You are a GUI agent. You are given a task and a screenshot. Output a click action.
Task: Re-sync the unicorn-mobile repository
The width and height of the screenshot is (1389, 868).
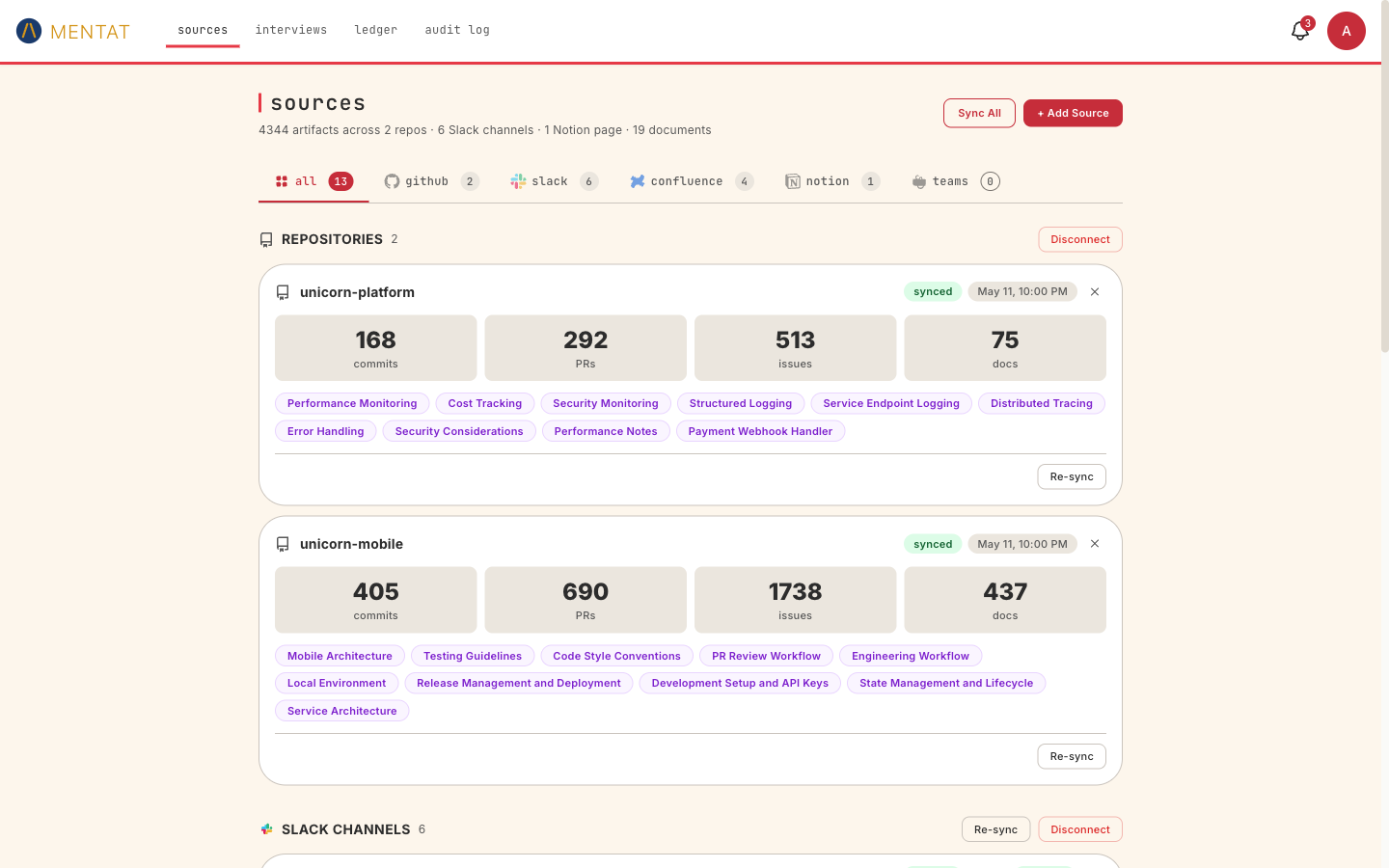(x=1072, y=756)
